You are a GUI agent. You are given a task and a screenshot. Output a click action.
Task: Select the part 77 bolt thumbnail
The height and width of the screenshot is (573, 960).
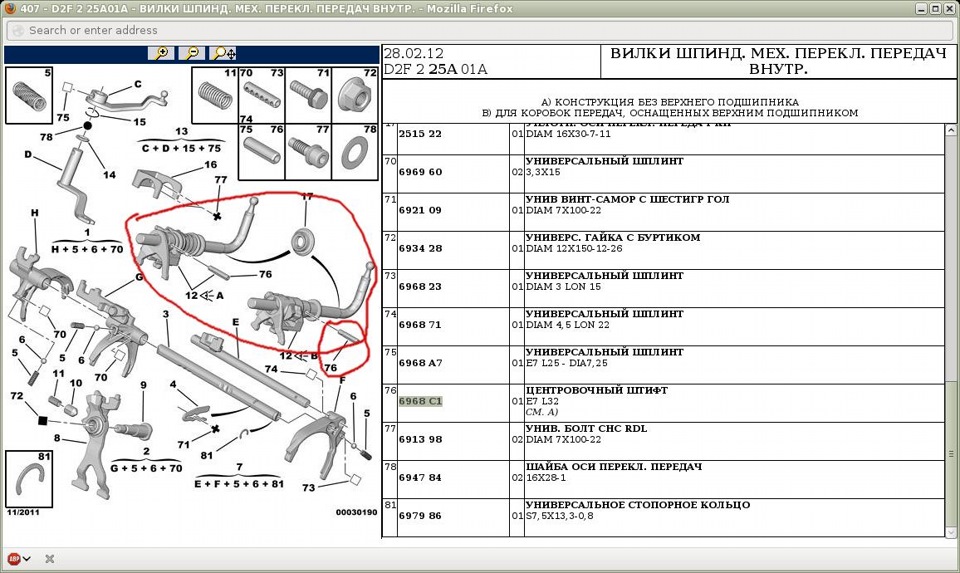[309, 152]
